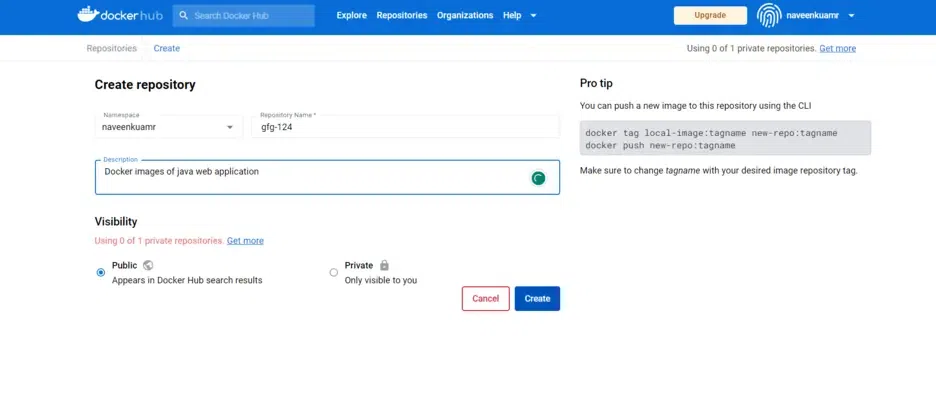Image resolution: width=936 pixels, height=400 pixels.
Task: Click the Repositories breadcrumb tab
Action: point(111,48)
